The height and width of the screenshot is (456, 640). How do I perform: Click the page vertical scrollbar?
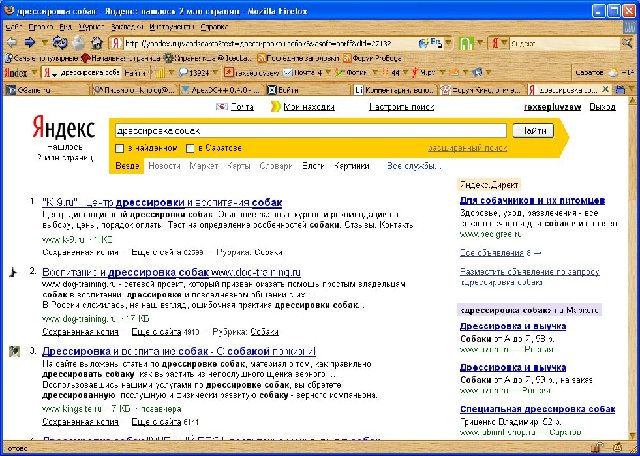(633, 267)
